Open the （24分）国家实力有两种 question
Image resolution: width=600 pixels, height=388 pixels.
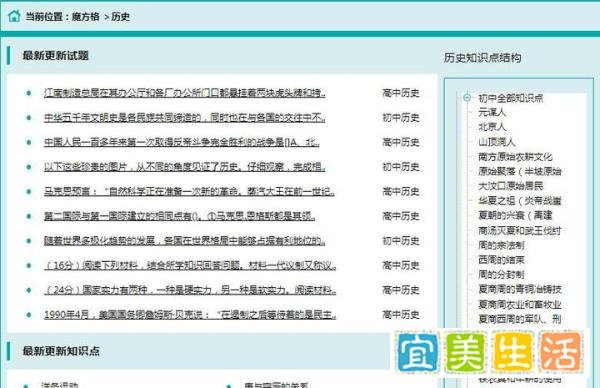[190, 290]
